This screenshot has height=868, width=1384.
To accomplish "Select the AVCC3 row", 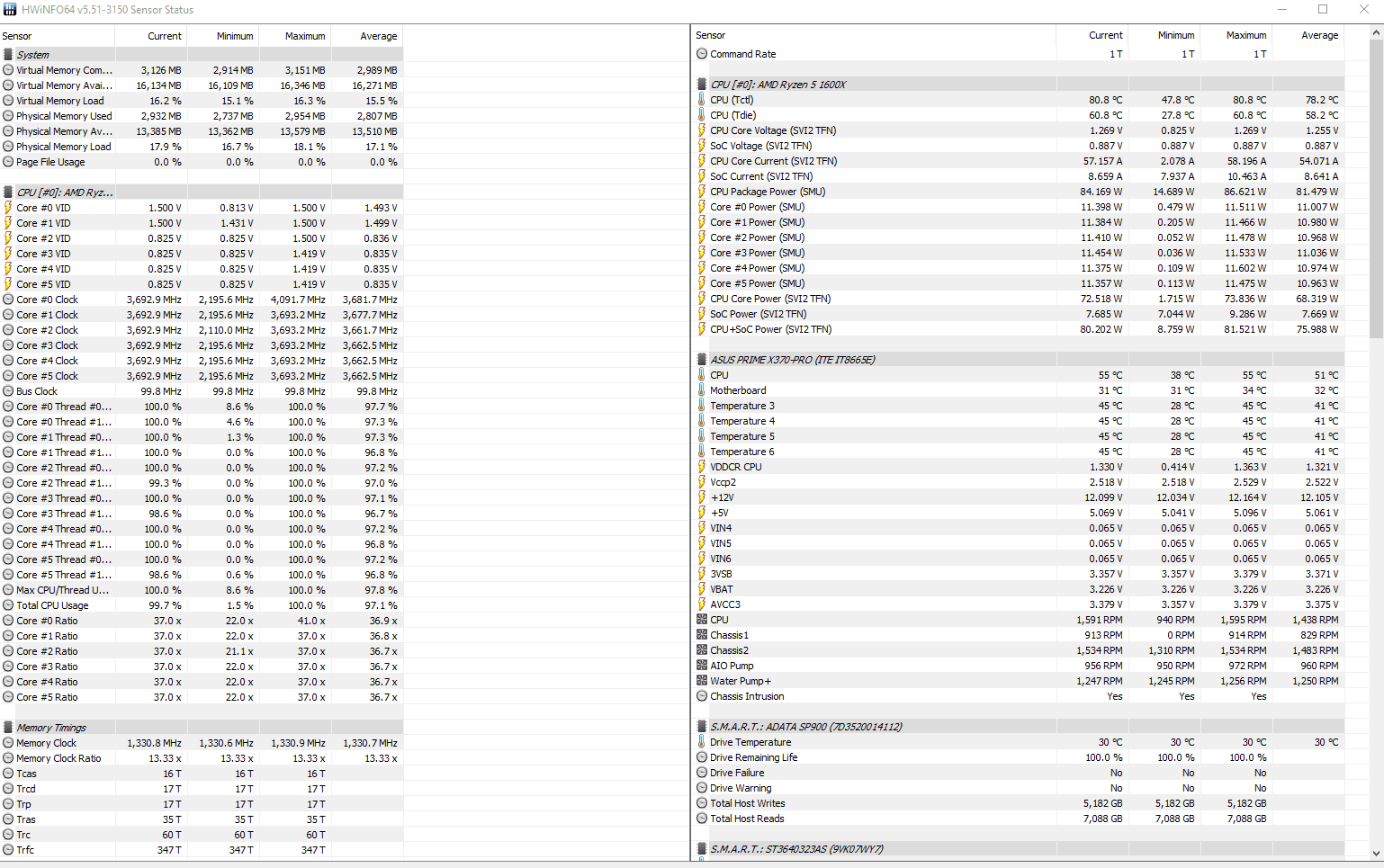I will 1019,604.
